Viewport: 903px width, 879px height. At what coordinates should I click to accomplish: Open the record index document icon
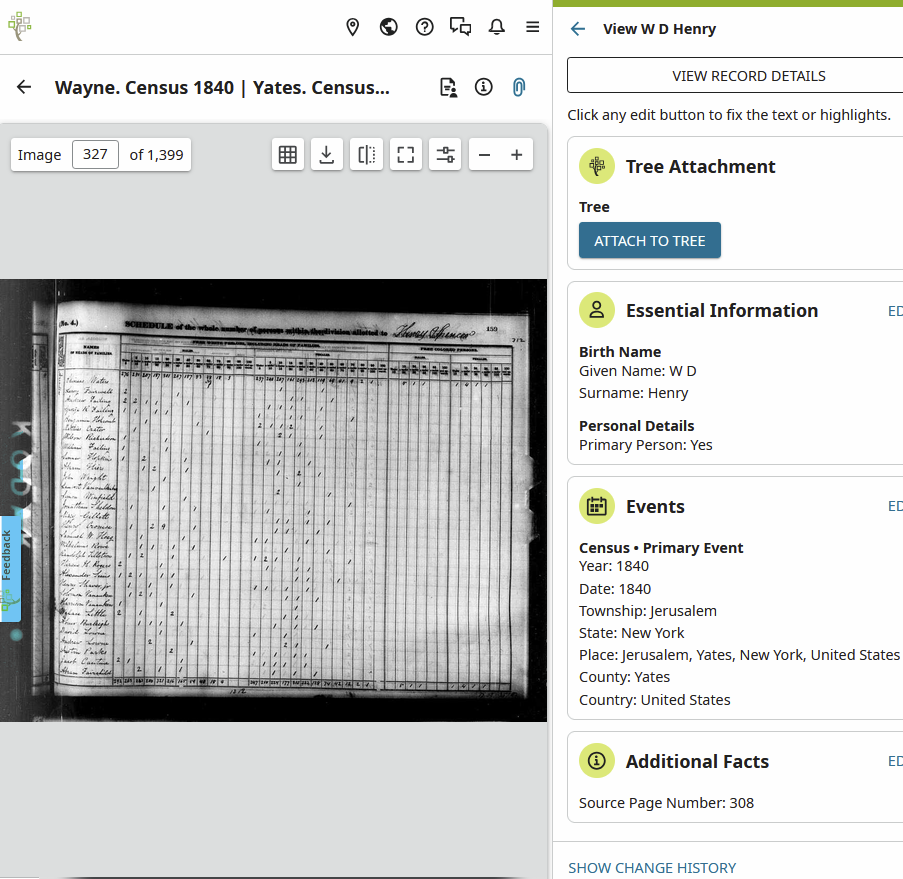point(448,87)
